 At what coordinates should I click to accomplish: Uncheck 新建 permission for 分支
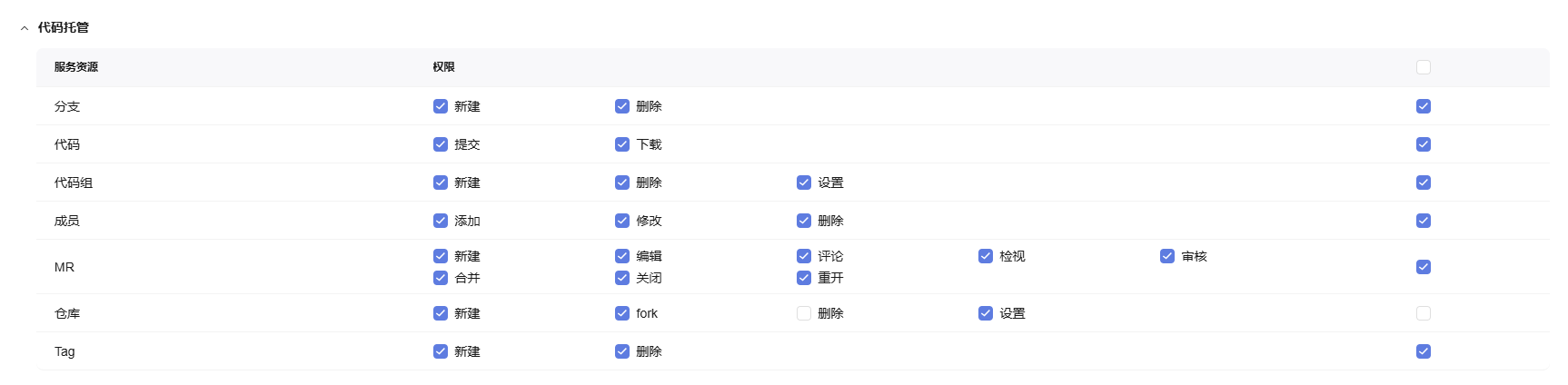tap(441, 106)
